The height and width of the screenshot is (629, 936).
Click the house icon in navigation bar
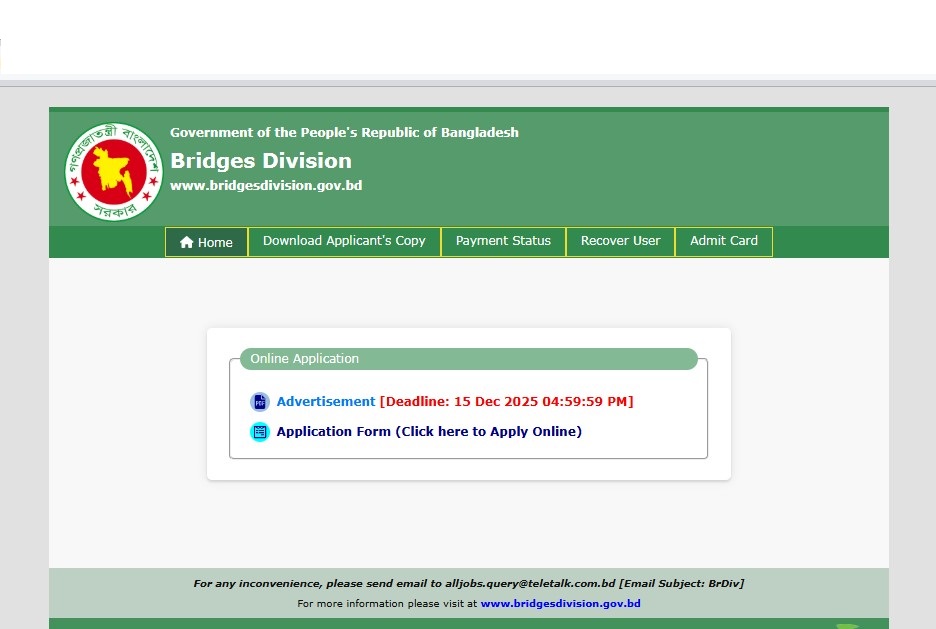point(187,242)
